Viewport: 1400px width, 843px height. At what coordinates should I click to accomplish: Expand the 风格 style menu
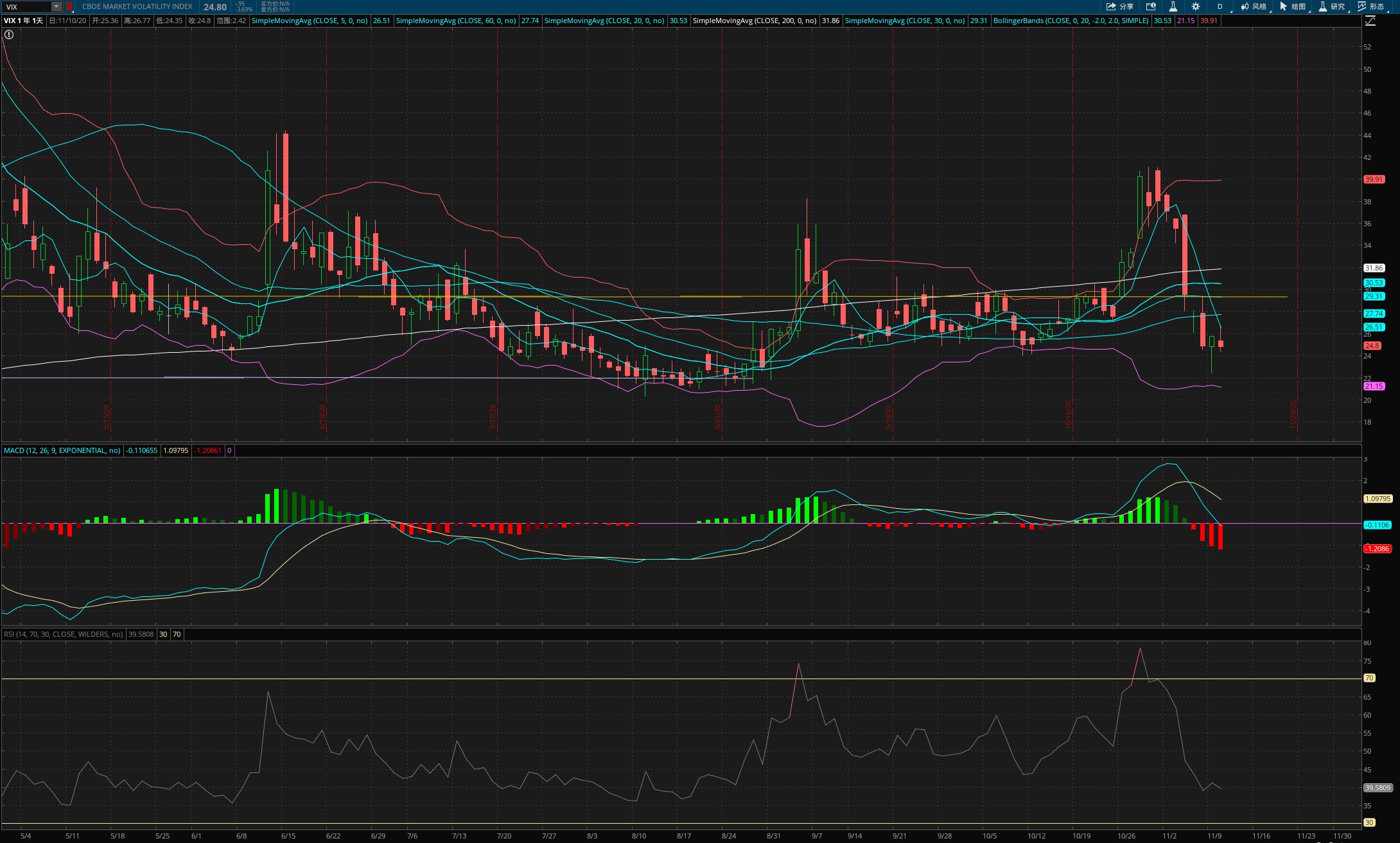(1254, 6)
